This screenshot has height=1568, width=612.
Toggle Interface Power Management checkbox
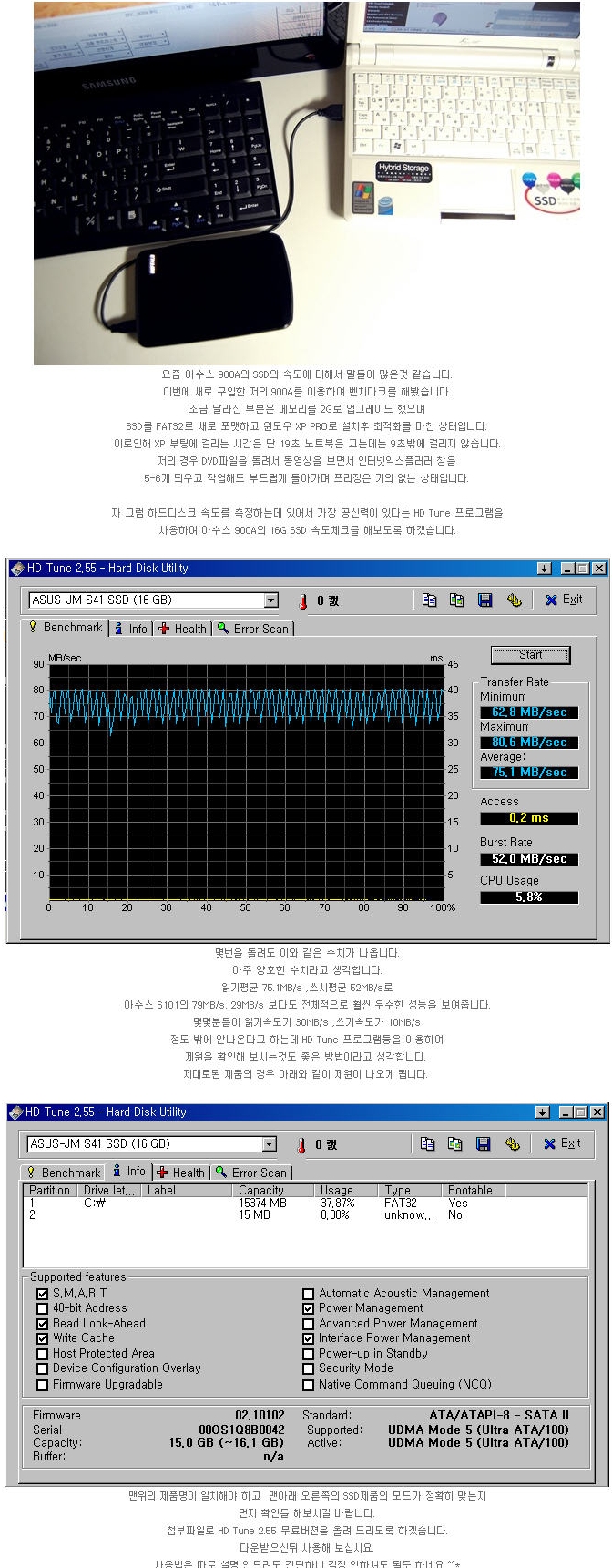point(309,1338)
